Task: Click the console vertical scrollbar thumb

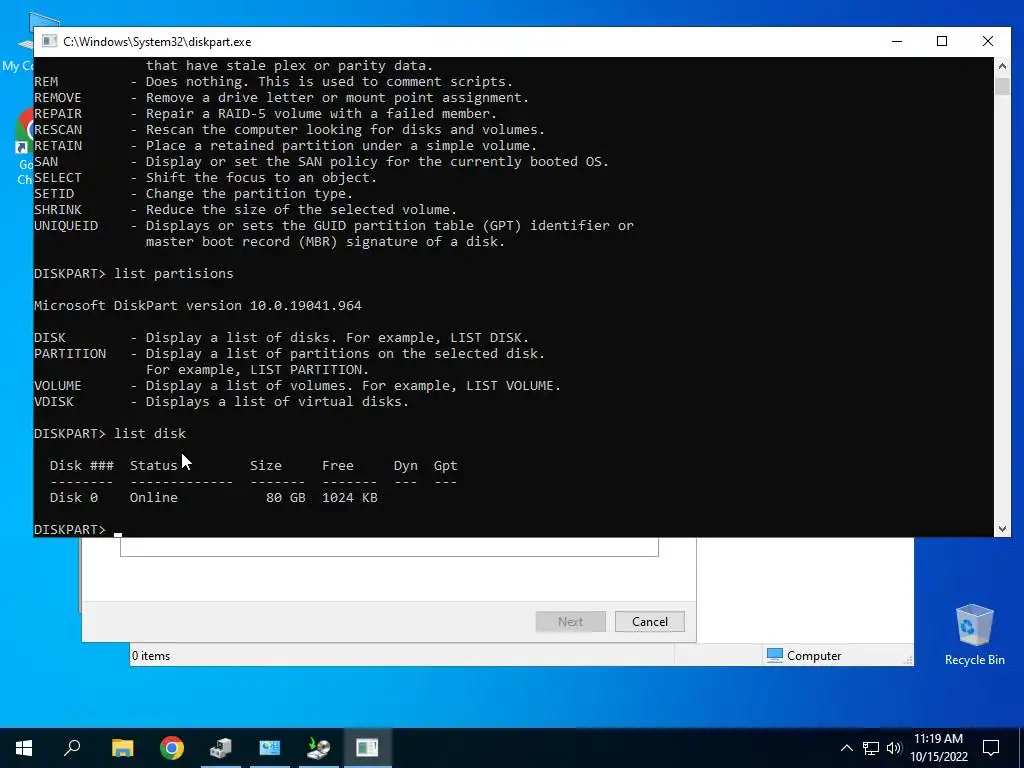Action: [x=1002, y=86]
